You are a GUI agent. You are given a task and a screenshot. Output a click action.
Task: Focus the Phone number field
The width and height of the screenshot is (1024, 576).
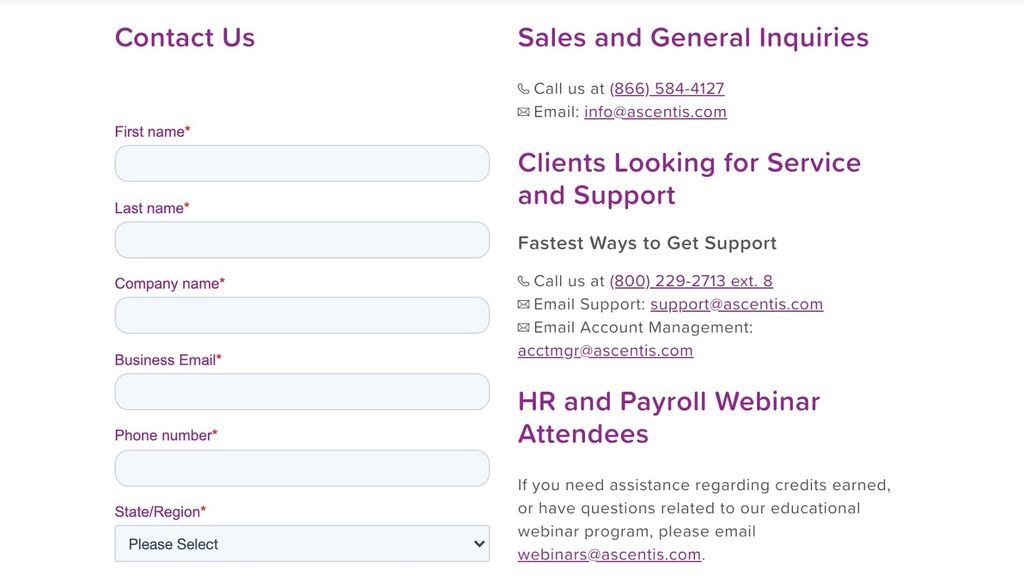302,467
